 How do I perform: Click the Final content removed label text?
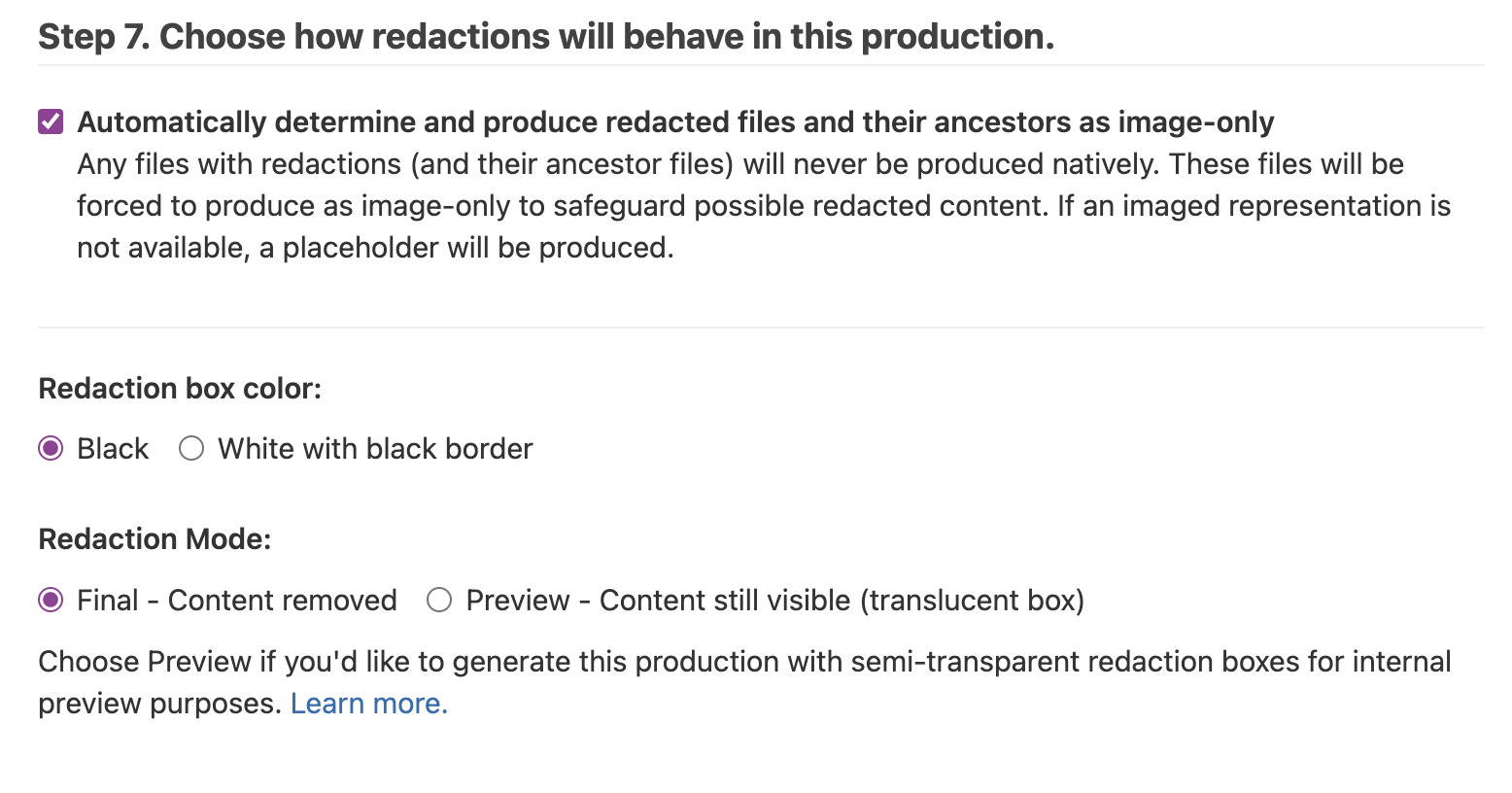point(235,600)
